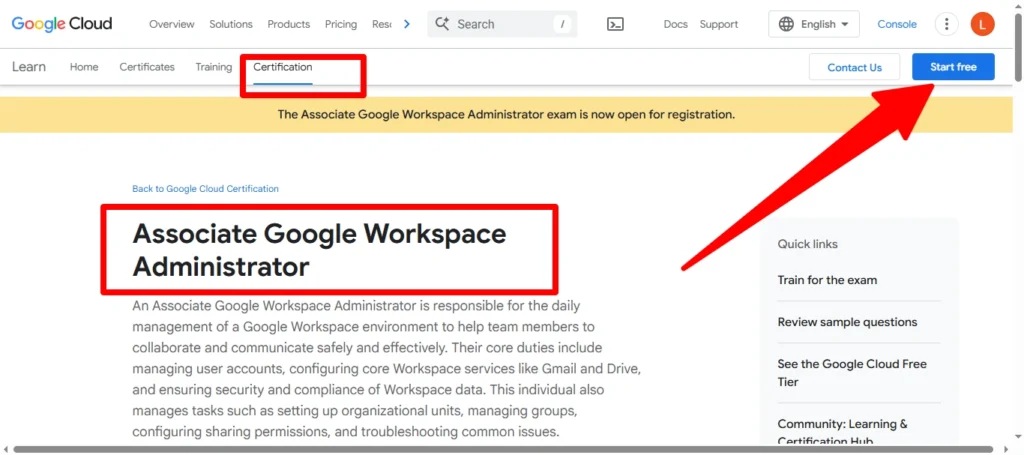
Task: Switch to the Training tab
Action: pyautogui.click(x=214, y=67)
